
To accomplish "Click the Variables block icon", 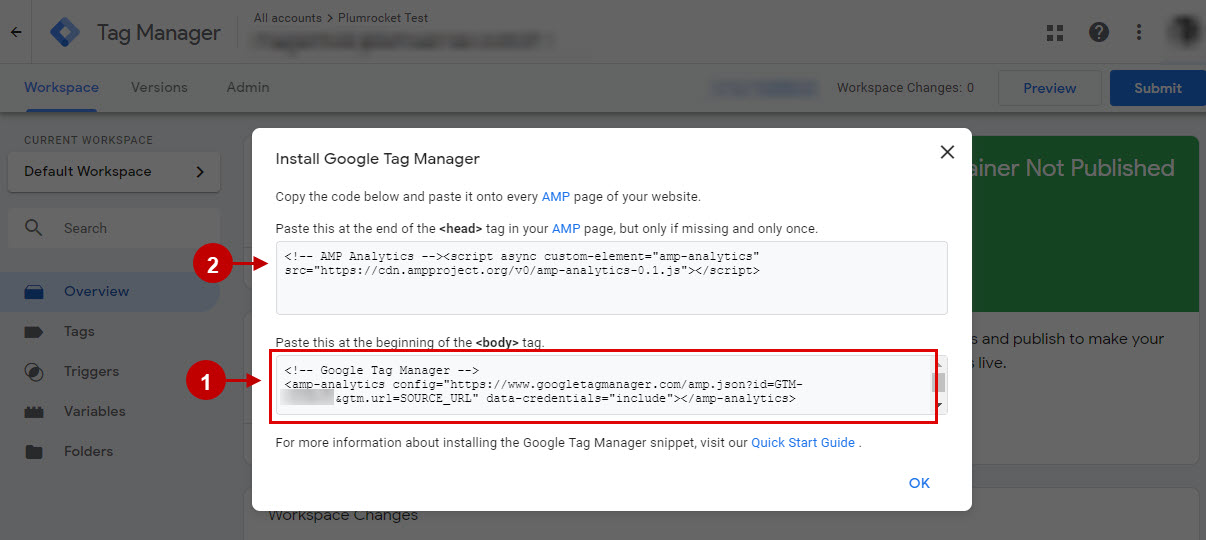I will coord(34,412).
